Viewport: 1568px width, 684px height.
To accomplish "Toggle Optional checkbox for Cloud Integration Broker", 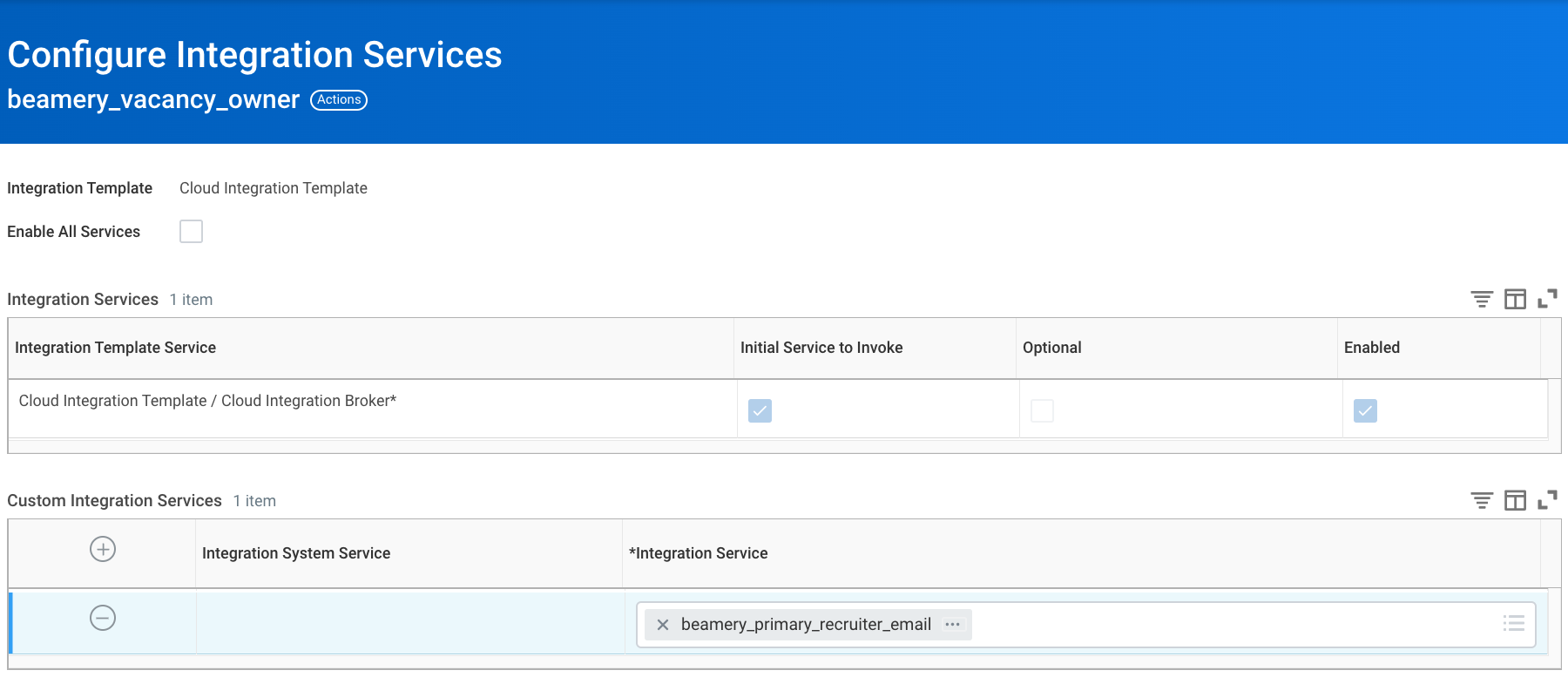I will coord(1042,410).
